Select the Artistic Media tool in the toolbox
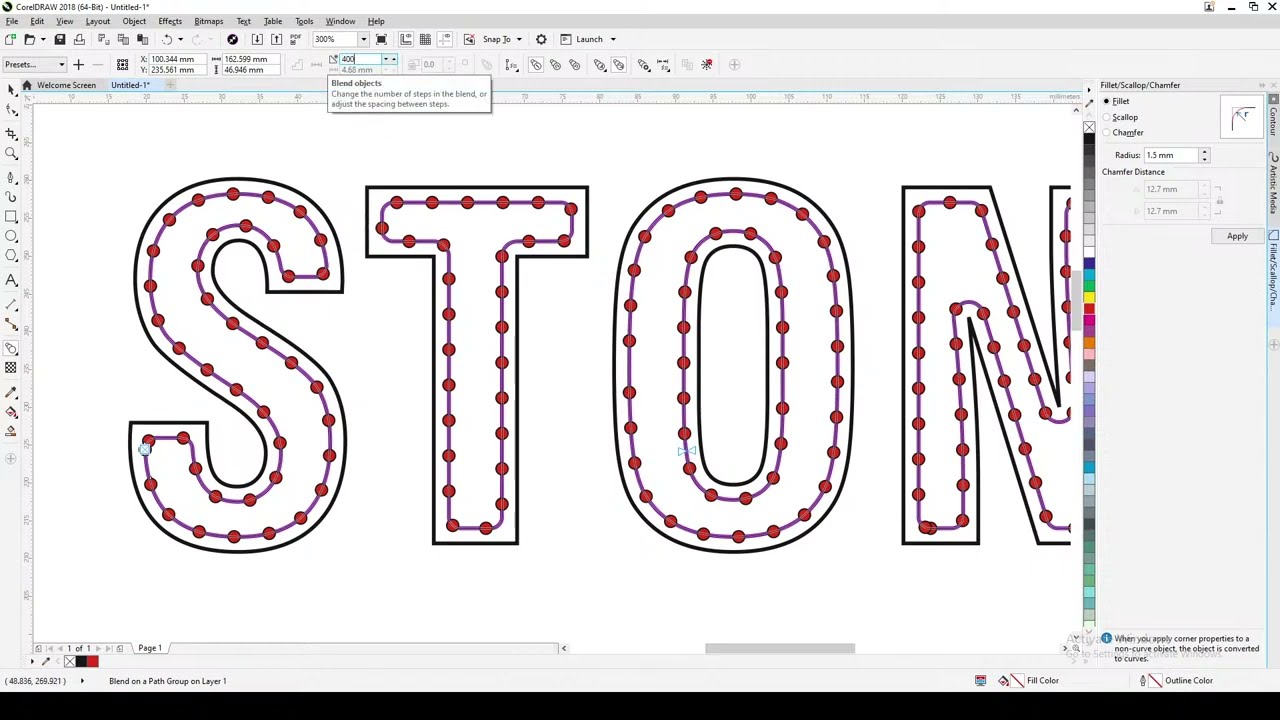Viewport: 1280px width, 720px height. coord(11,196)
